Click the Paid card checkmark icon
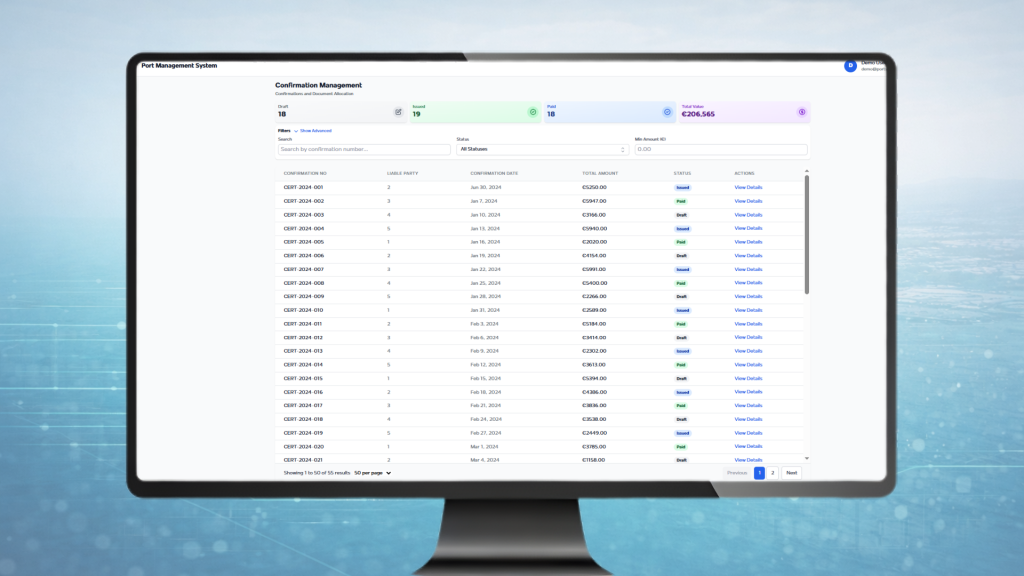 pos(667,112)
